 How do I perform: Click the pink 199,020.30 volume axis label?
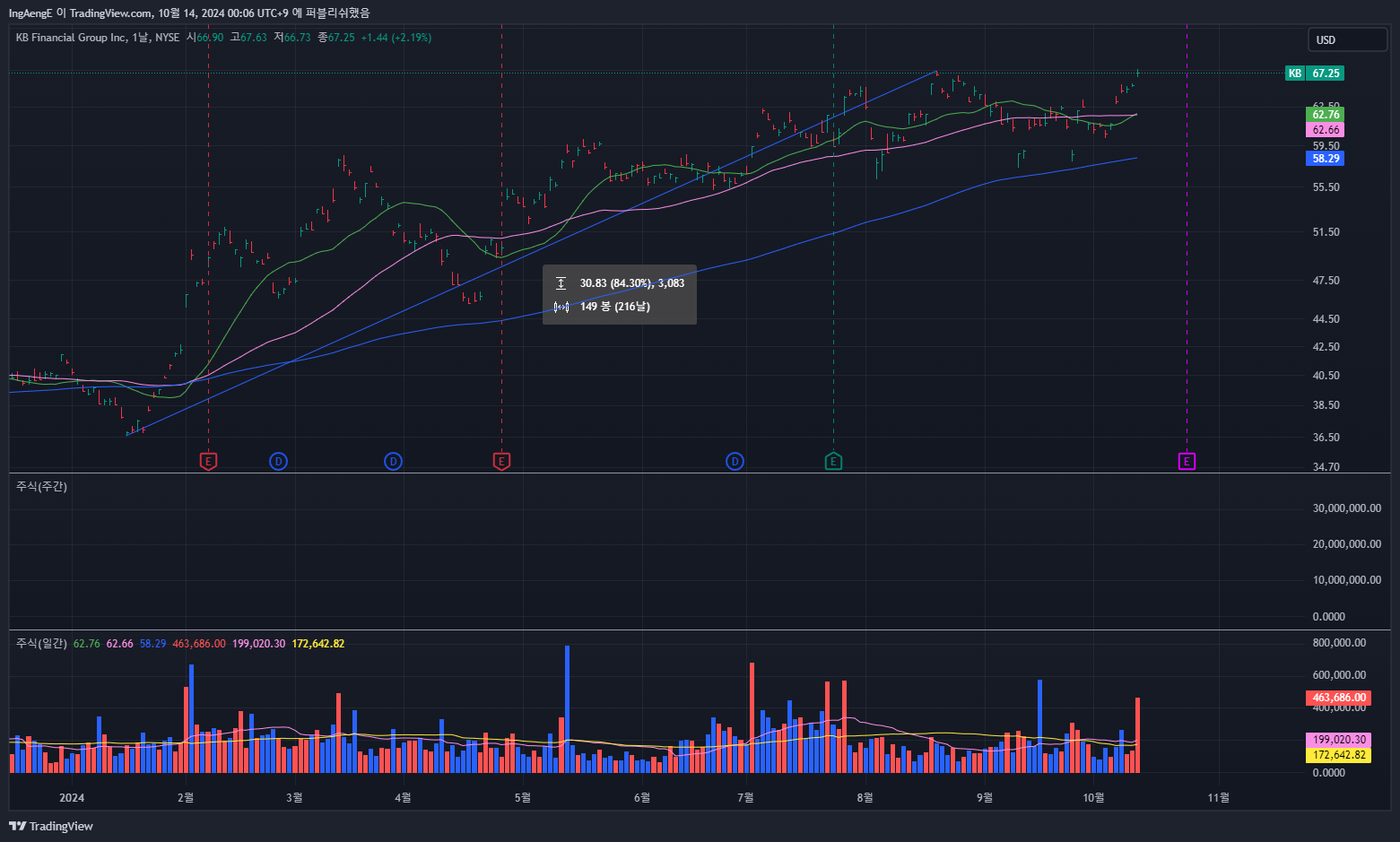(1339, 740)
